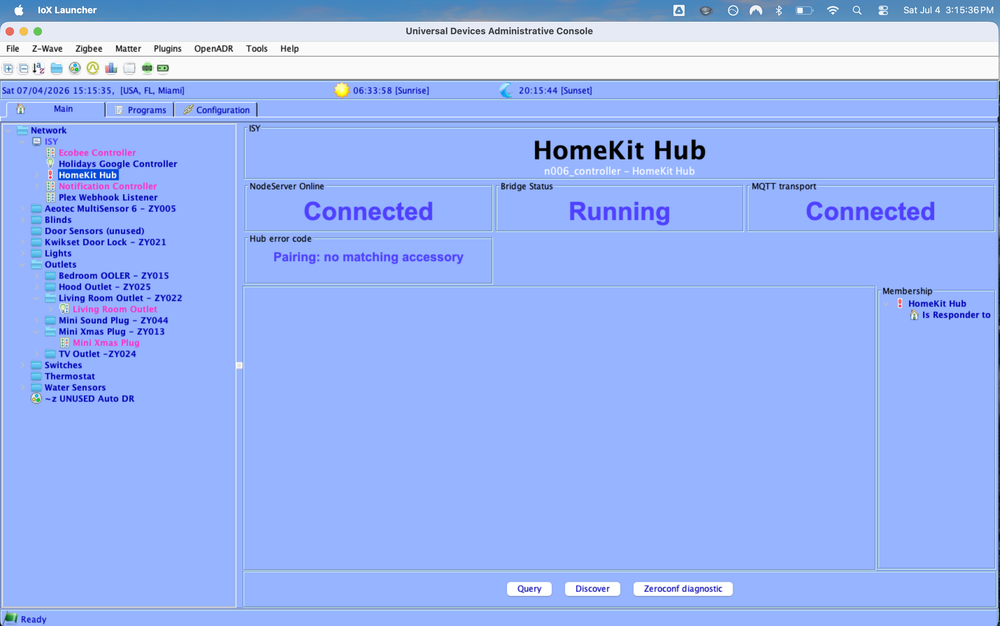Switch to the Configuration tab

coord(216,110)
